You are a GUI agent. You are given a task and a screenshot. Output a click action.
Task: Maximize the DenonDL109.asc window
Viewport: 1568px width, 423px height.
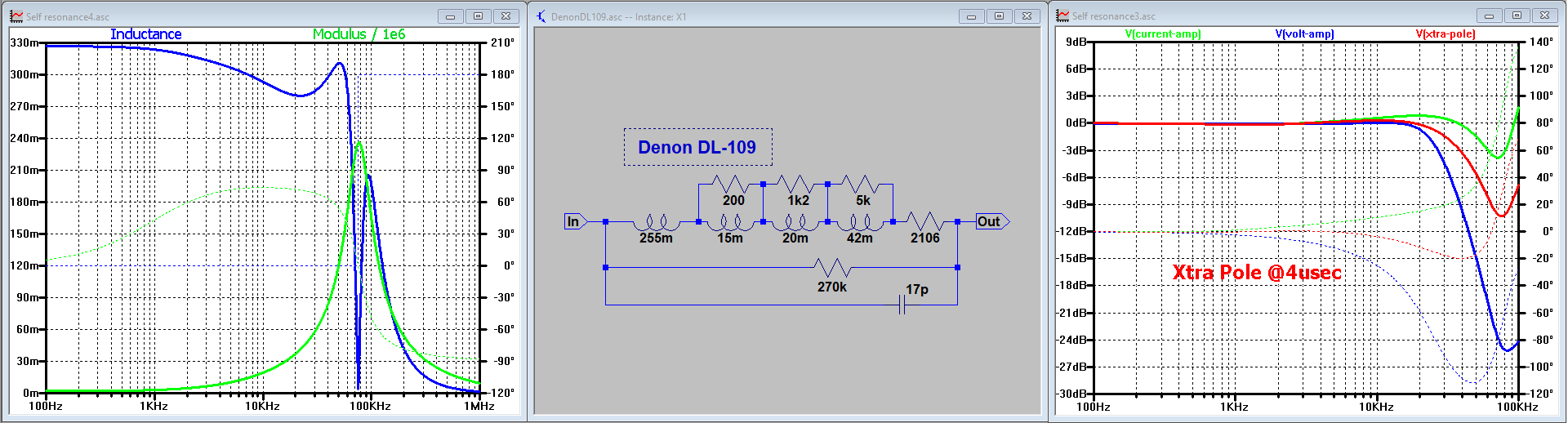(x=1000, y=16)
